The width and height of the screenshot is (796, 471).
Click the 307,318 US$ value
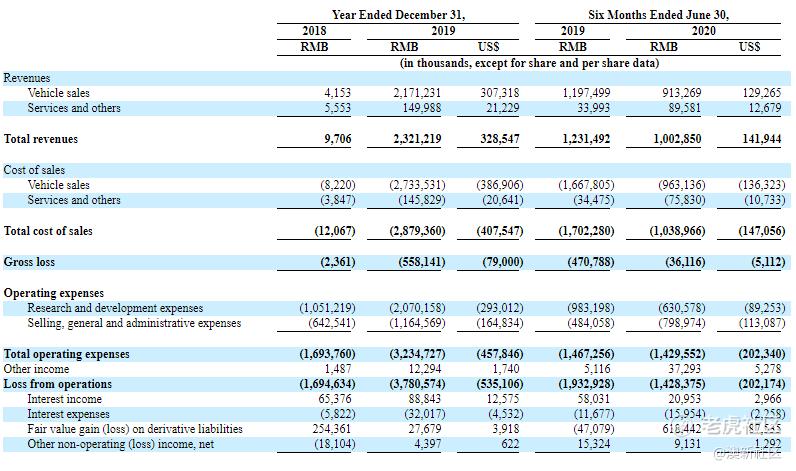tap(500, 93)
